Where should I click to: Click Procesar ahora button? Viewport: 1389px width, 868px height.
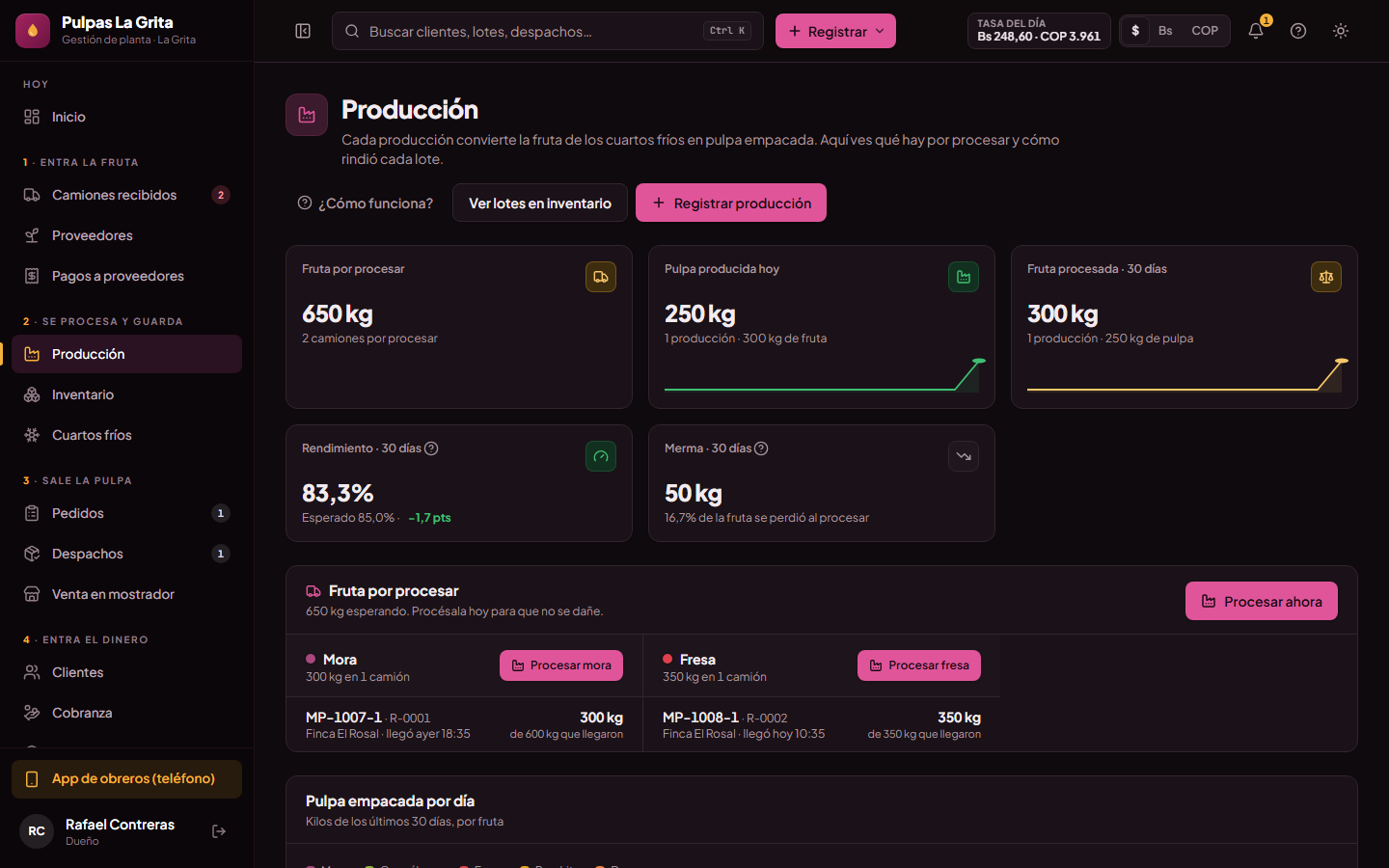pos(1262,601)
